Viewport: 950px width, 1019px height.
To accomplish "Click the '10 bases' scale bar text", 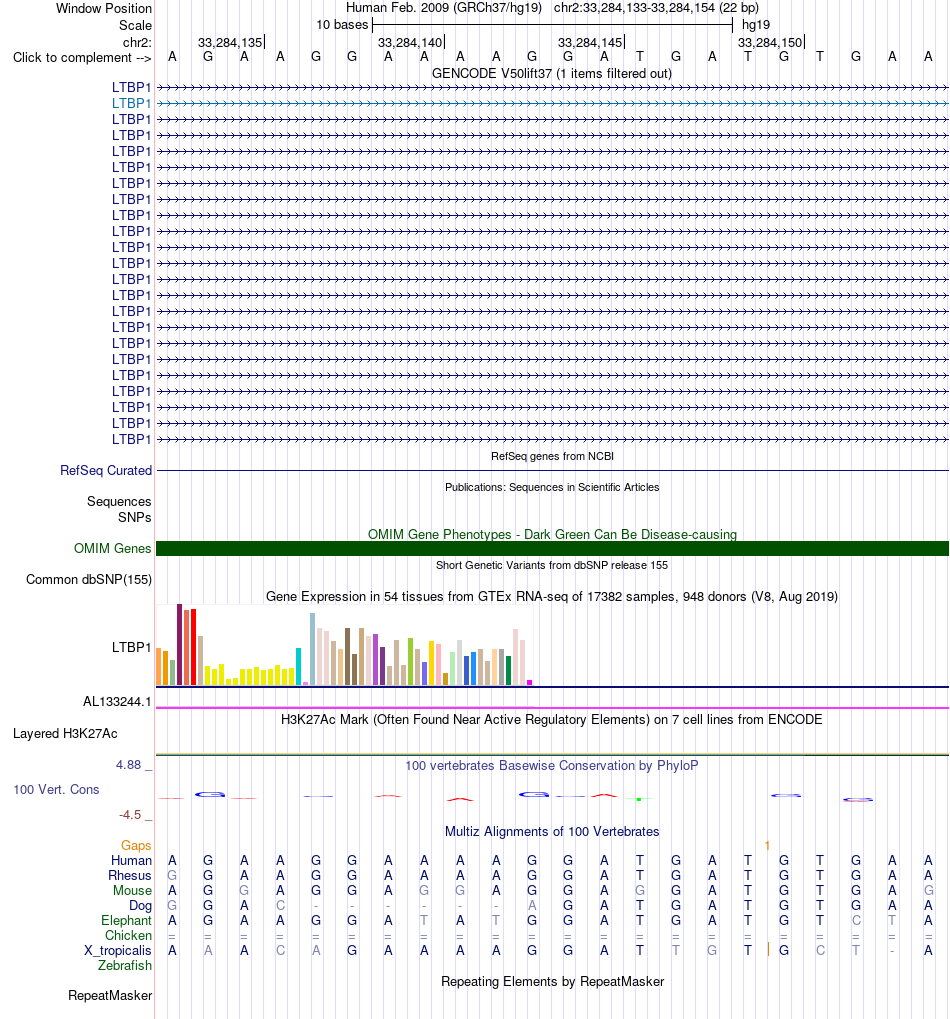I will point(342,25).
